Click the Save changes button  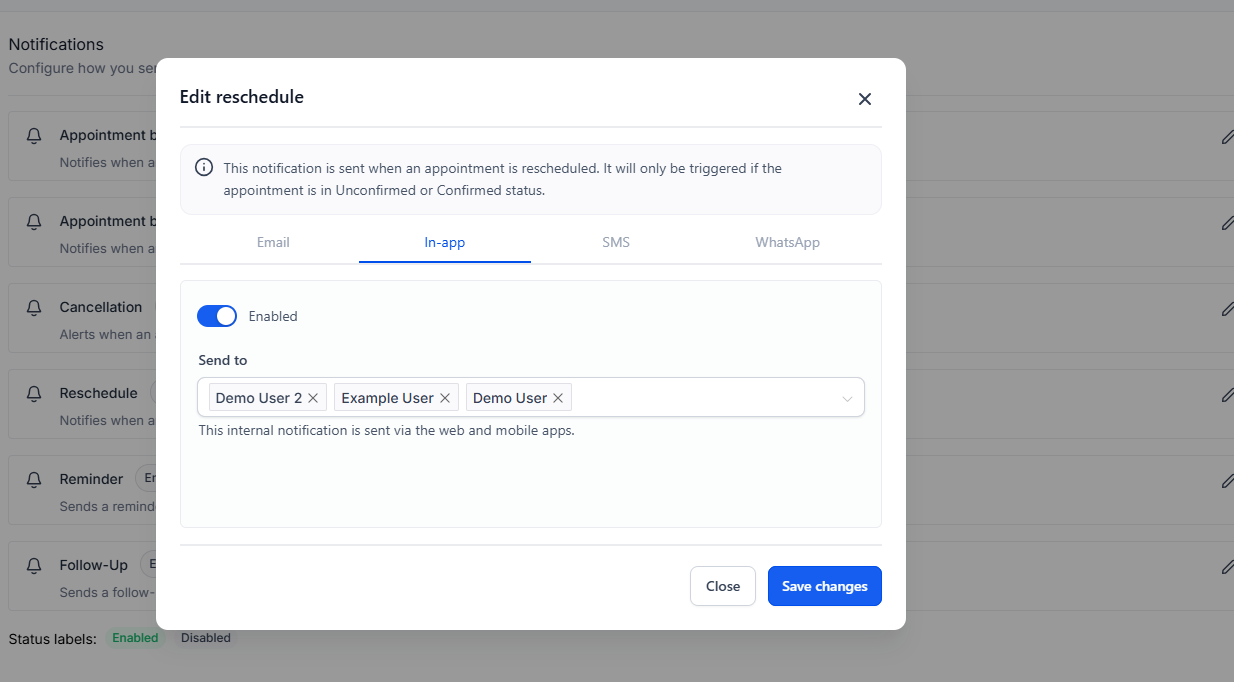824,586
